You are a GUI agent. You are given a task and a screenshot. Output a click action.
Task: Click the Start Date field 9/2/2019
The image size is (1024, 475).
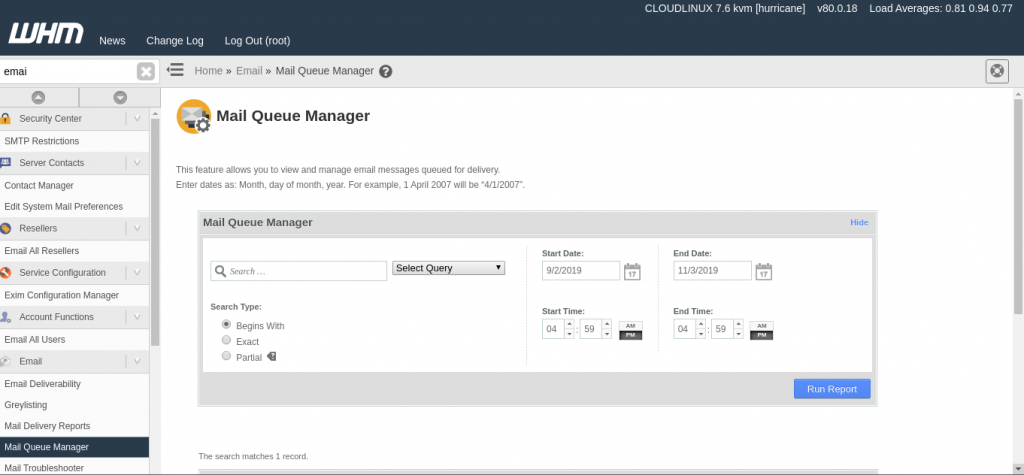coord(581,270)
